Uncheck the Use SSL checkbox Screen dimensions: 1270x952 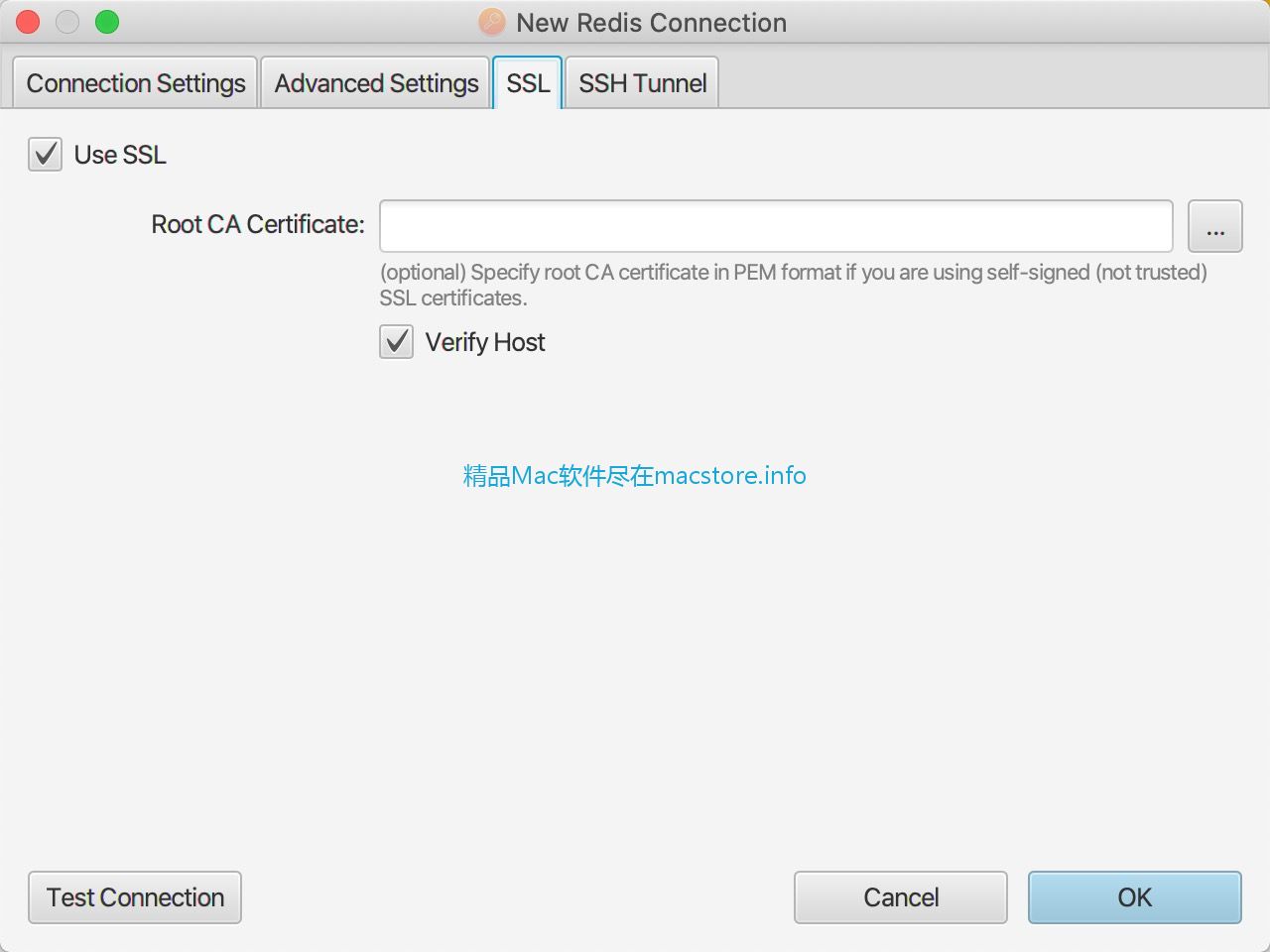[46, 155]
